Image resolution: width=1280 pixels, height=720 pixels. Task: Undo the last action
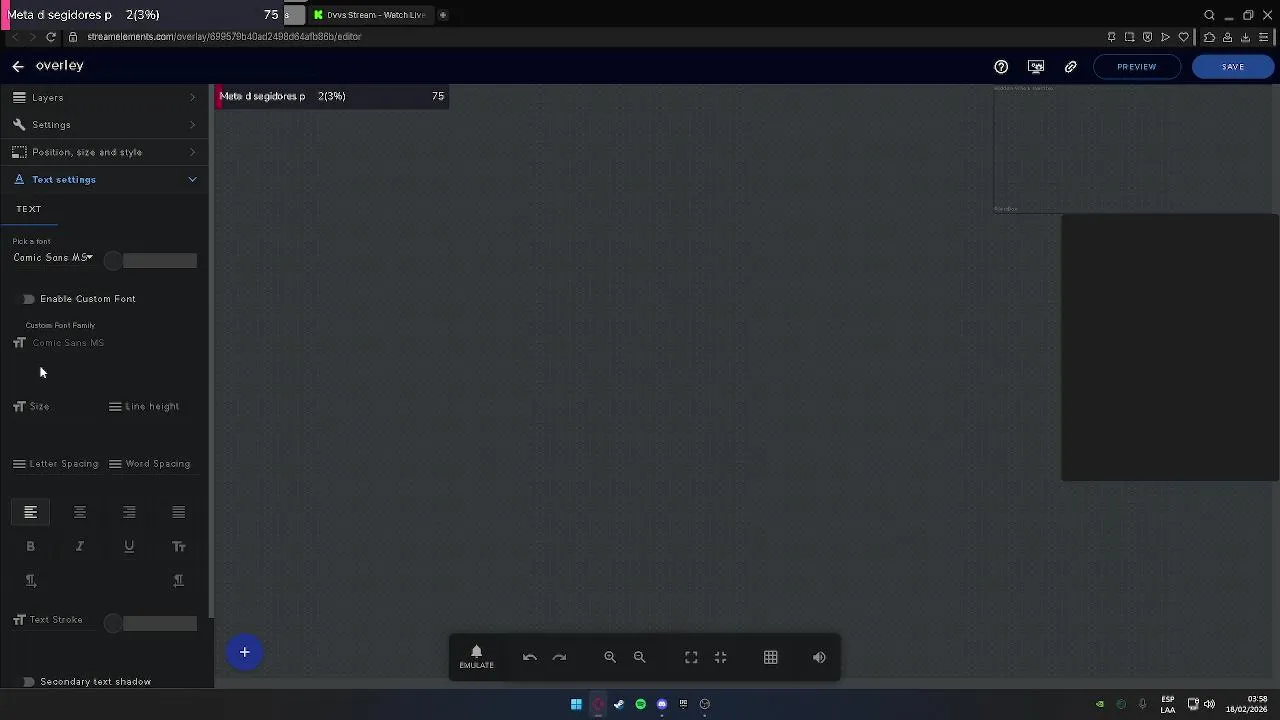(x=530, y=657)
